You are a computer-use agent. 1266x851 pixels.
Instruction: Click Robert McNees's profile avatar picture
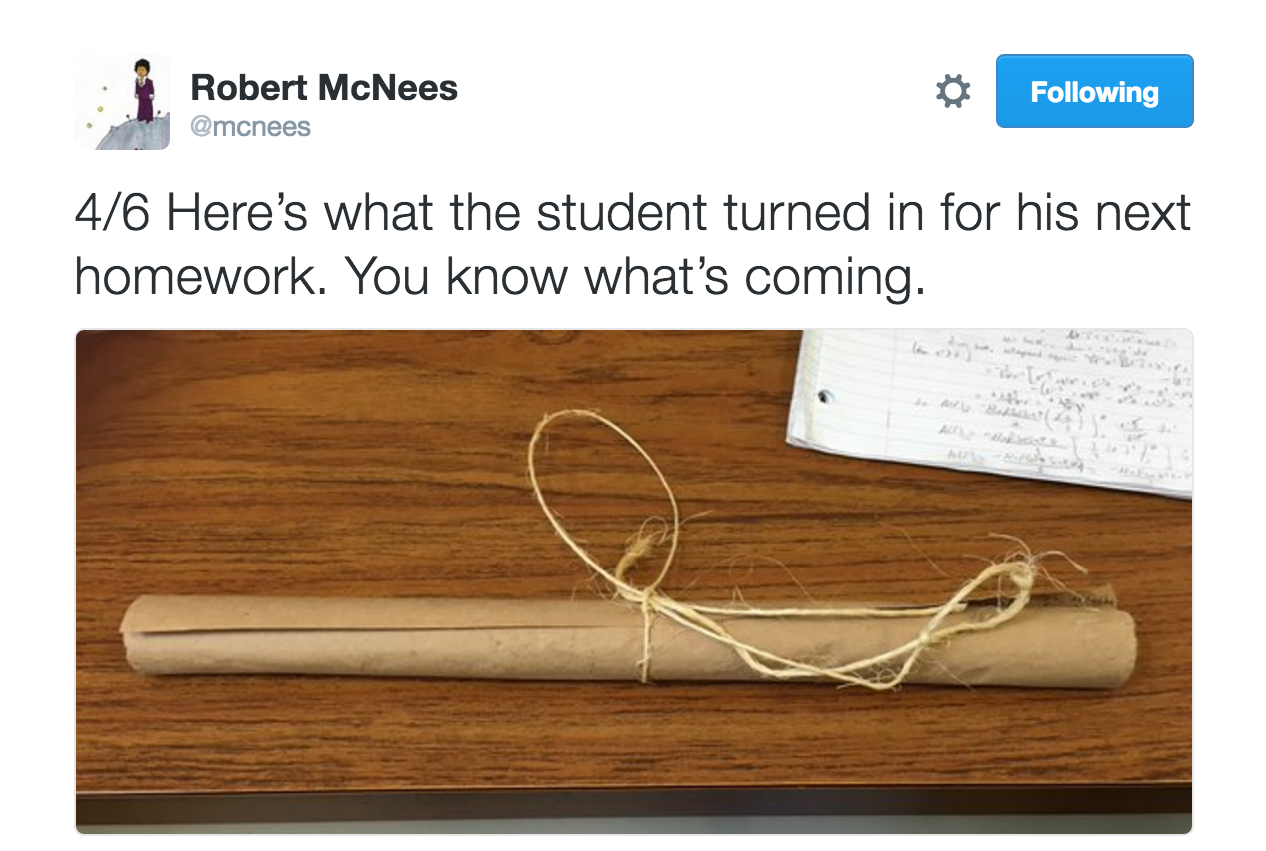pos(122,103)
